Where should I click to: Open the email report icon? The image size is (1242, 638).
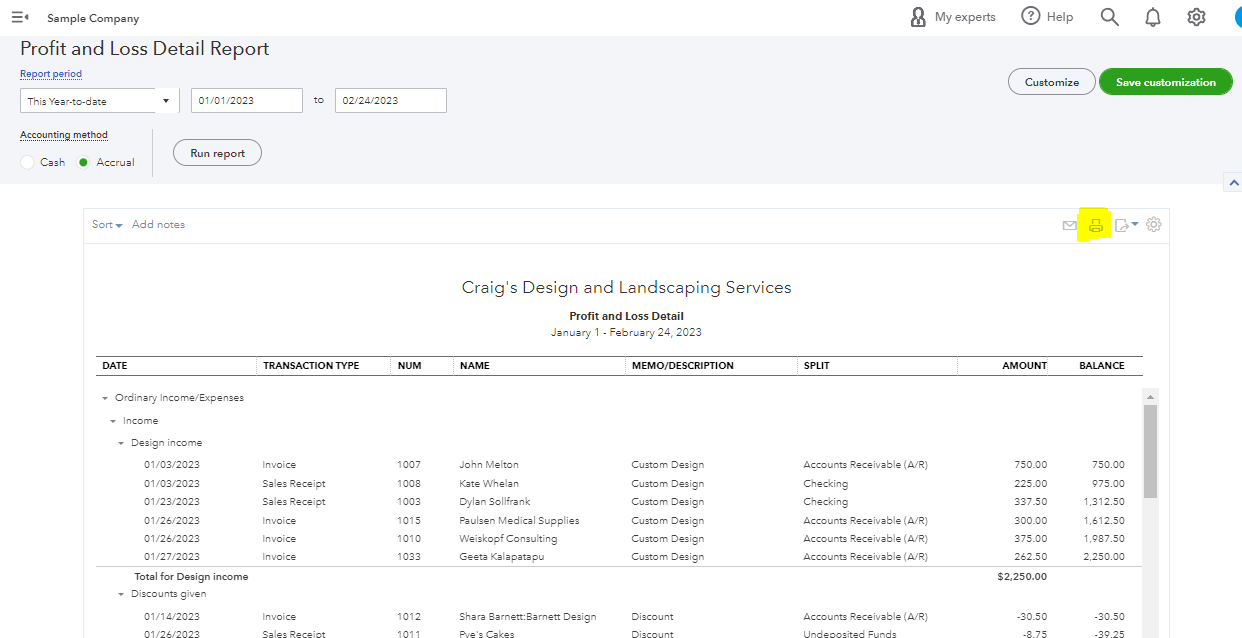[1069, 224]
